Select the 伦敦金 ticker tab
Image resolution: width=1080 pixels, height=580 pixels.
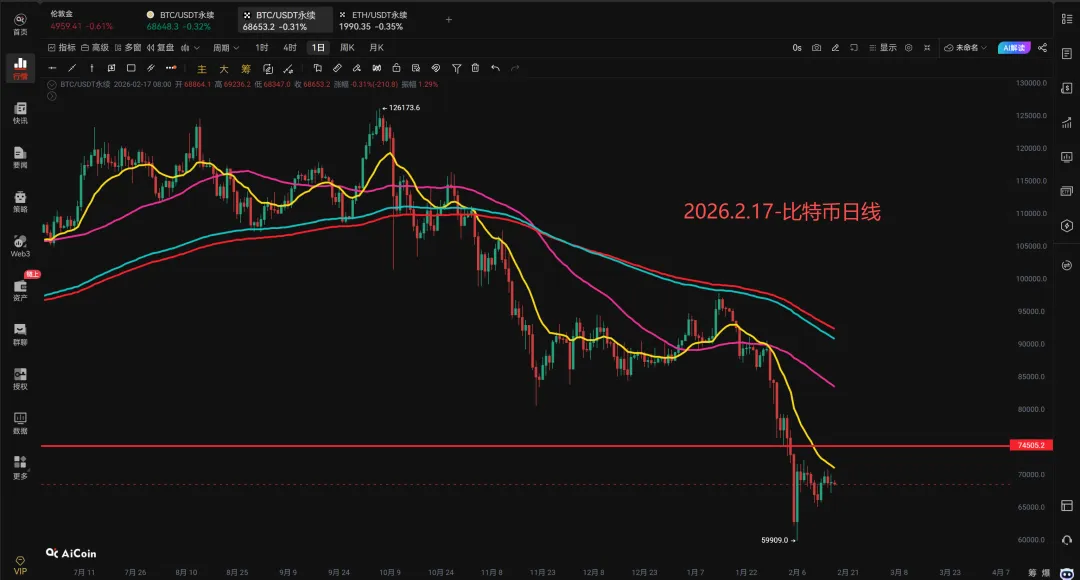[81, 20]
